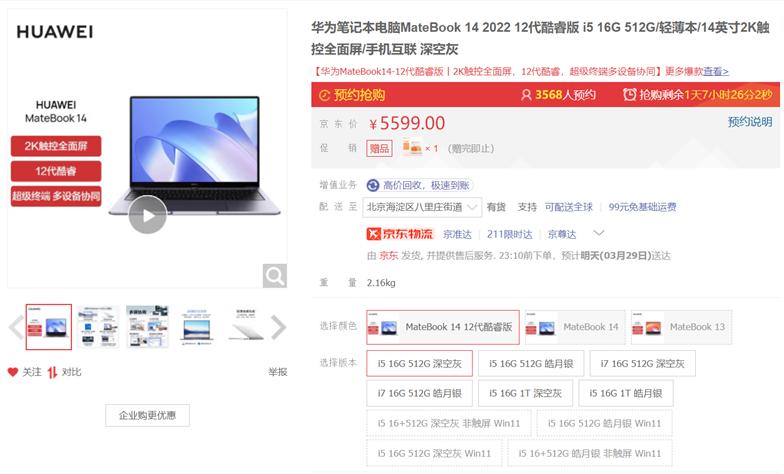Select i5 16G 512G 皓月银 version
Image resolution: width=784 pixels, height=474 pixels.
(530, 364)
